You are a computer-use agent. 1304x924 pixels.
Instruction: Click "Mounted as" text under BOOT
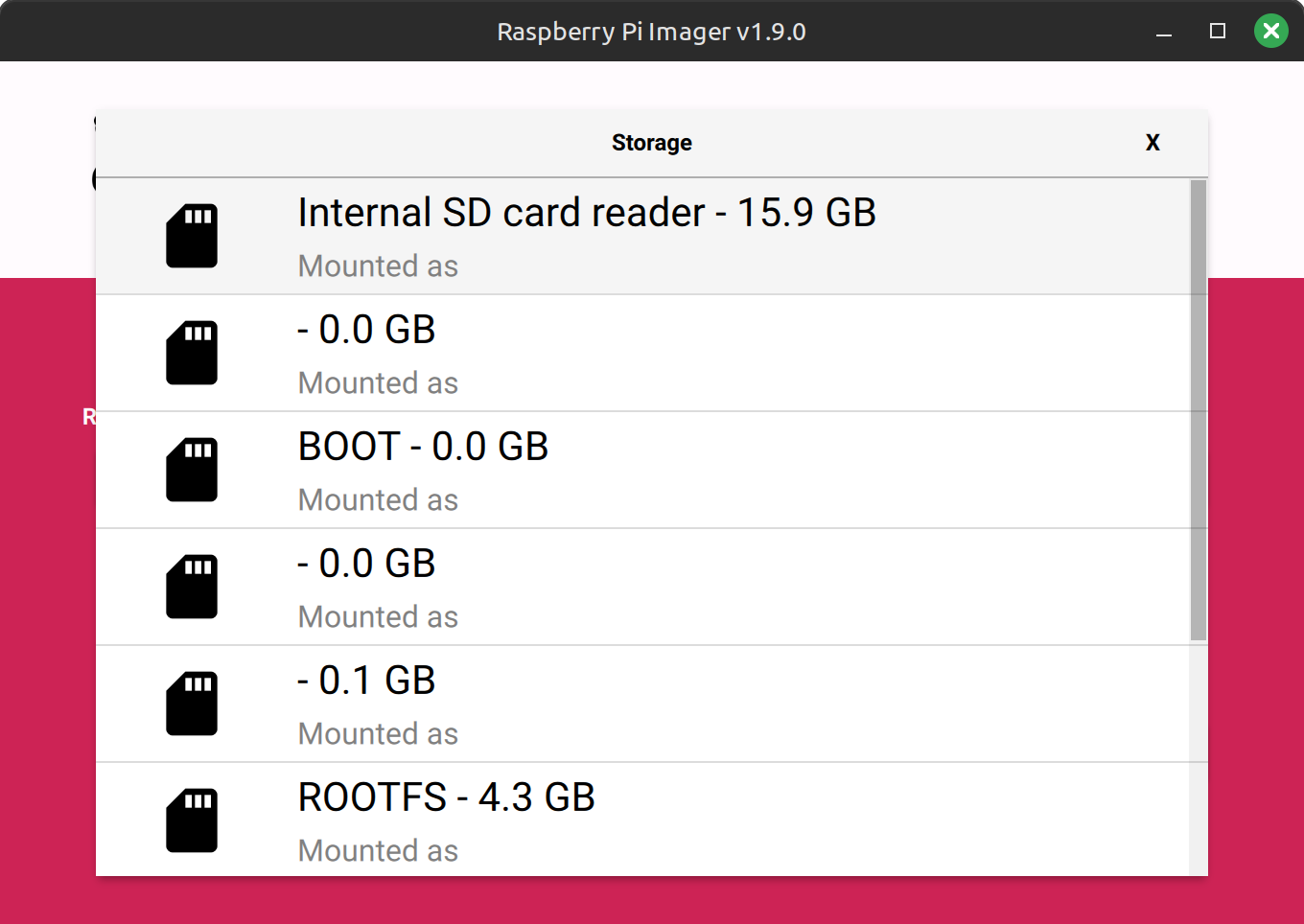tap(378, 500)
